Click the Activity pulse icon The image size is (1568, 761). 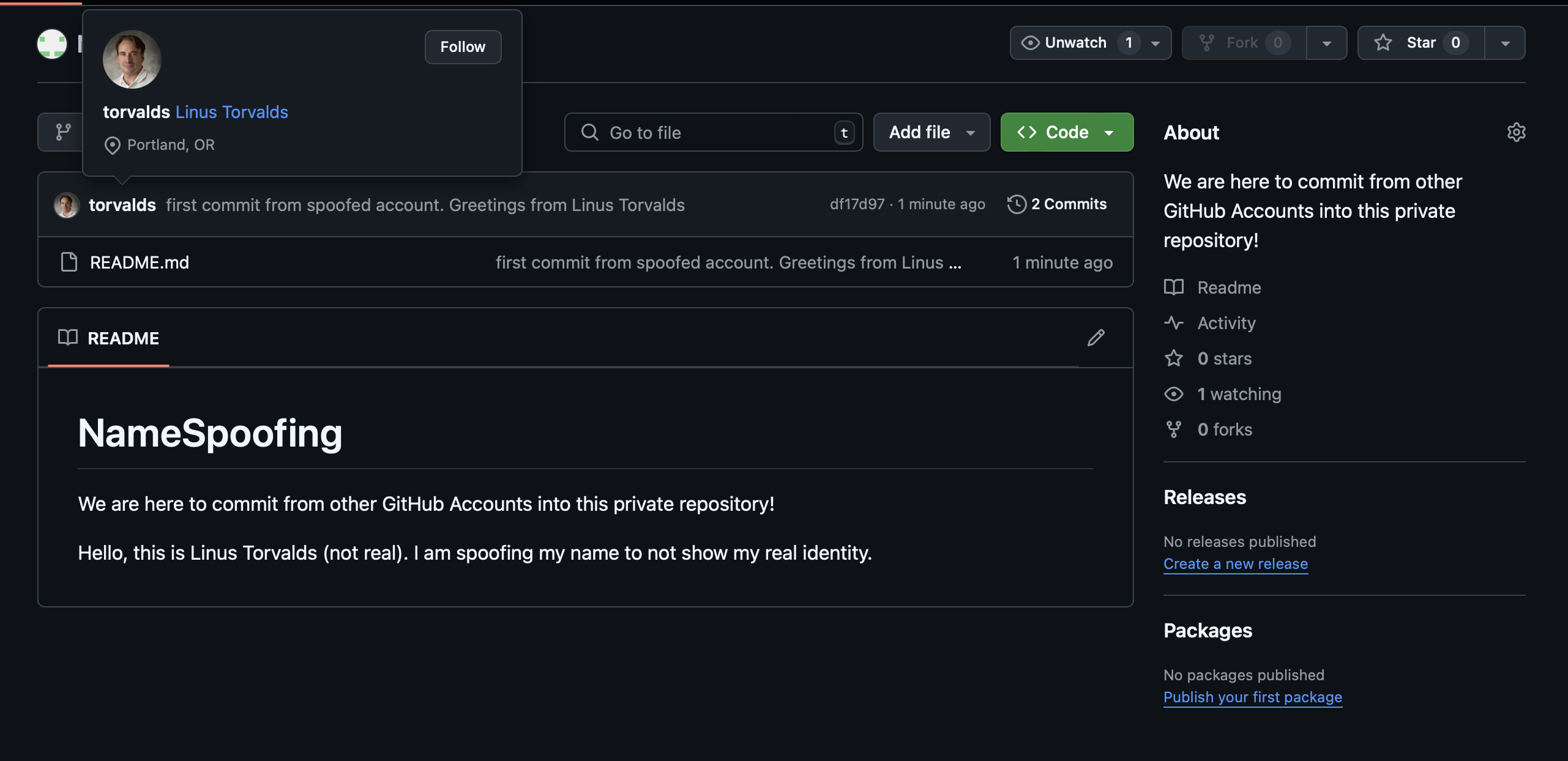tap(1174, 322)
